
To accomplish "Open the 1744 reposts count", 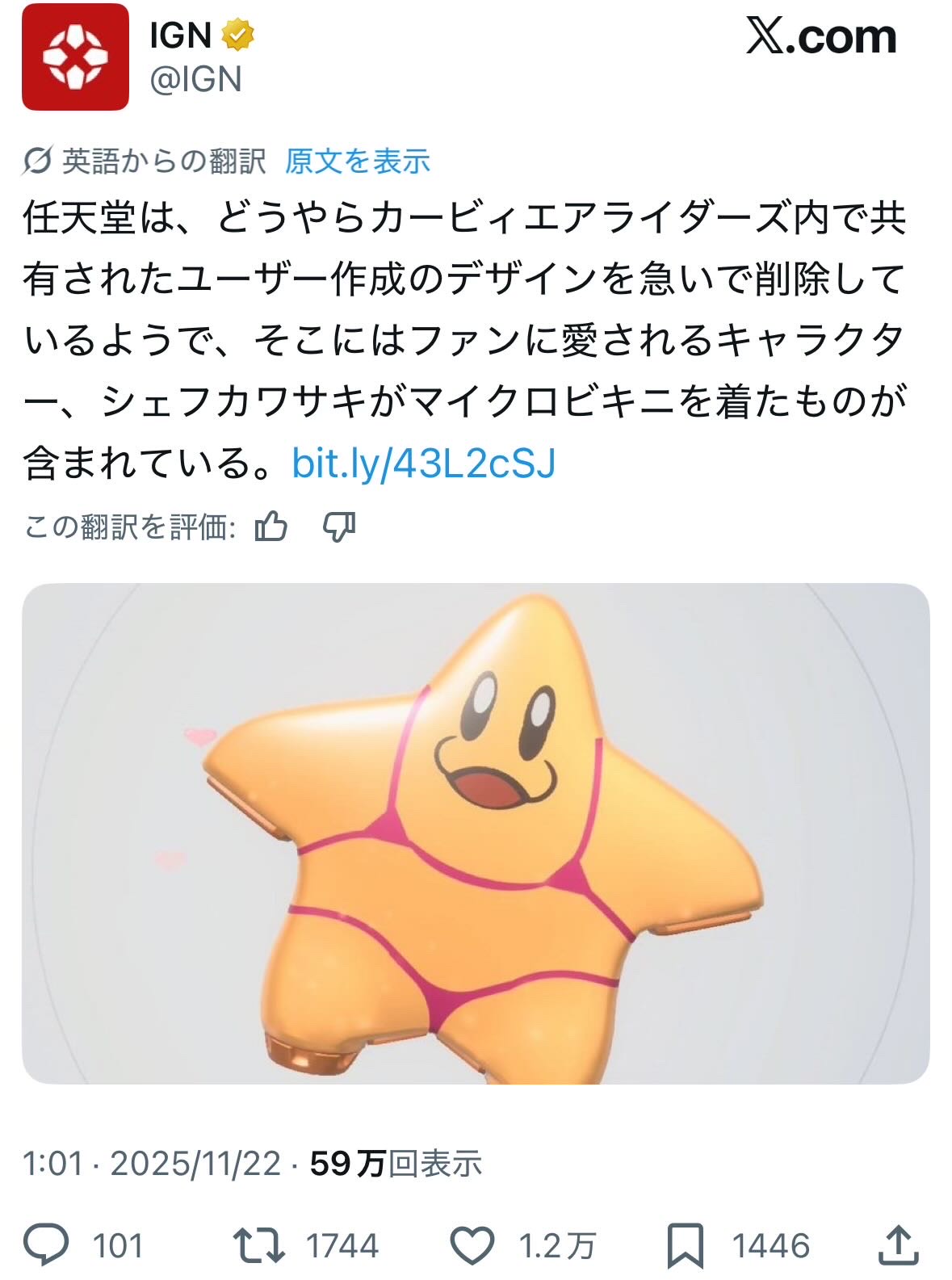I will coord(342,1245).
